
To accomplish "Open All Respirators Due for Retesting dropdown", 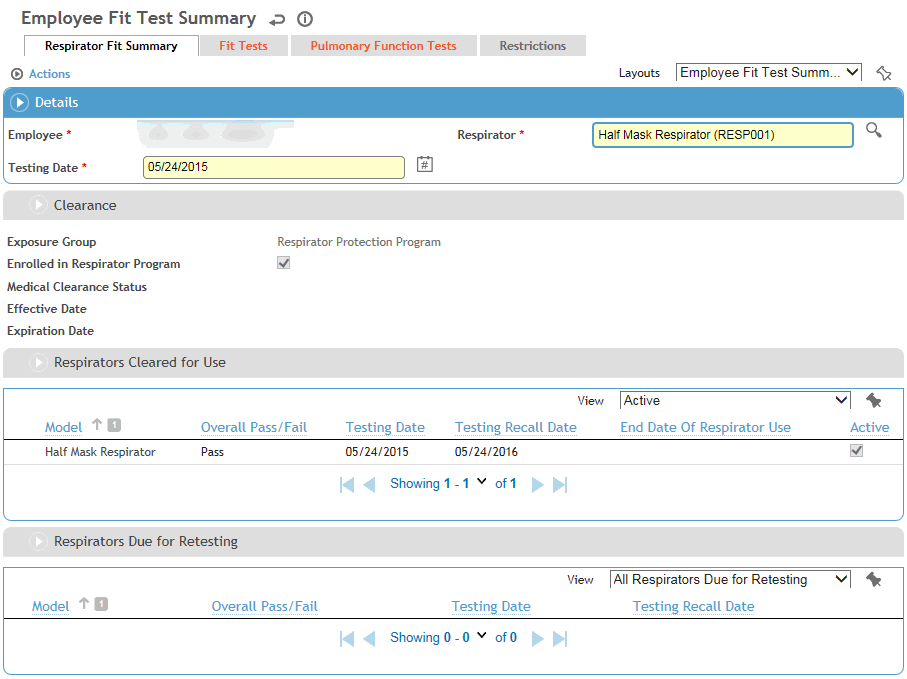I will 730,579.
